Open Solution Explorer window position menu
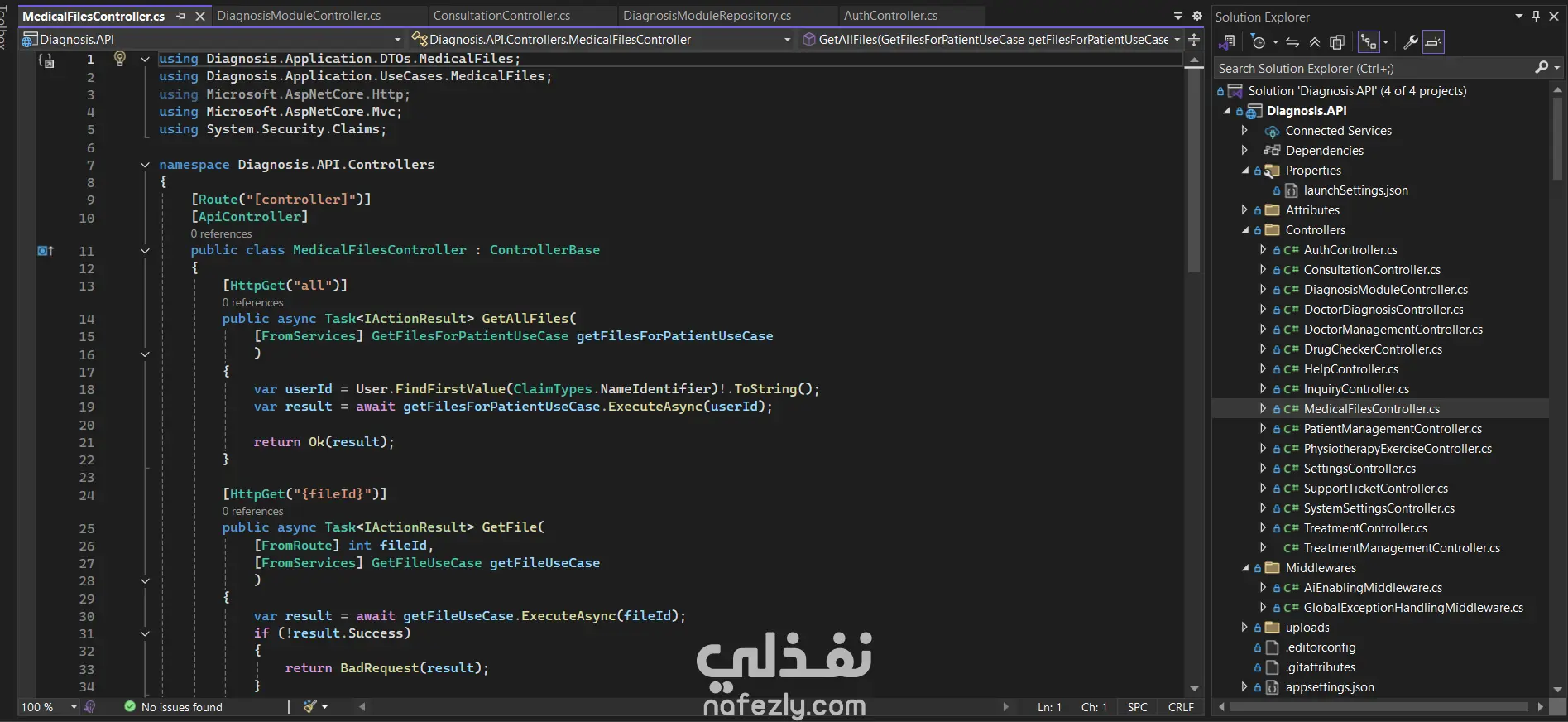The width and height of the screenshot is (1568, 722). coord(1519,17)
